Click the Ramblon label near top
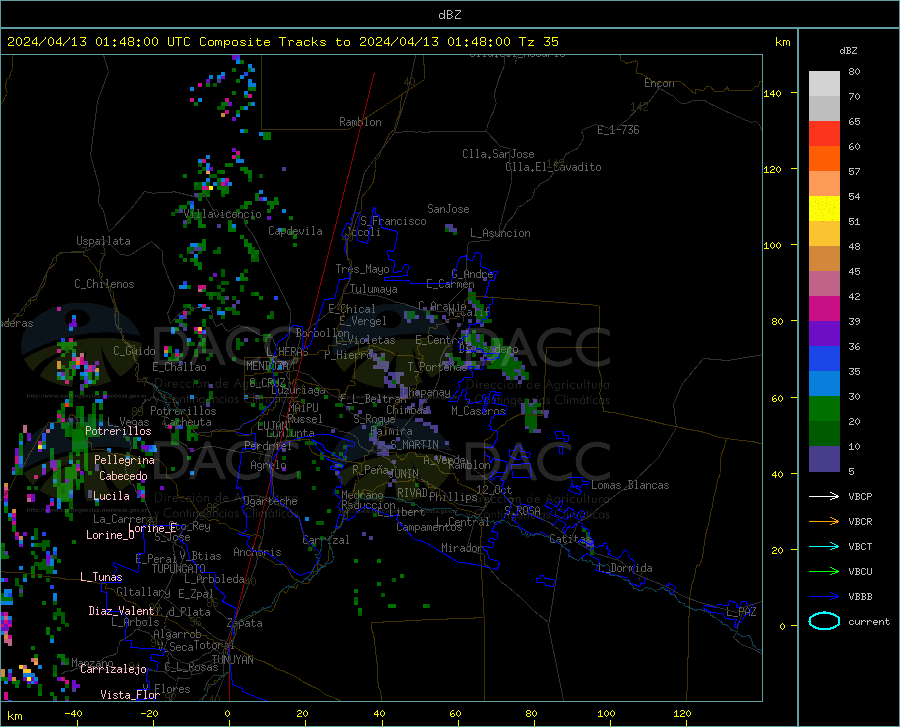 pyautogui.click(x=360, y=122)
